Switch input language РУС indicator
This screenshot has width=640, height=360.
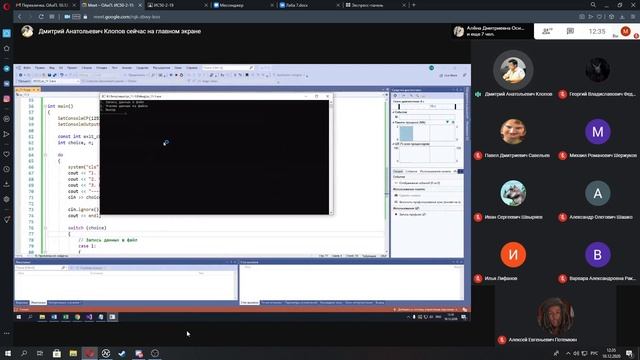(x=594, y=353)
